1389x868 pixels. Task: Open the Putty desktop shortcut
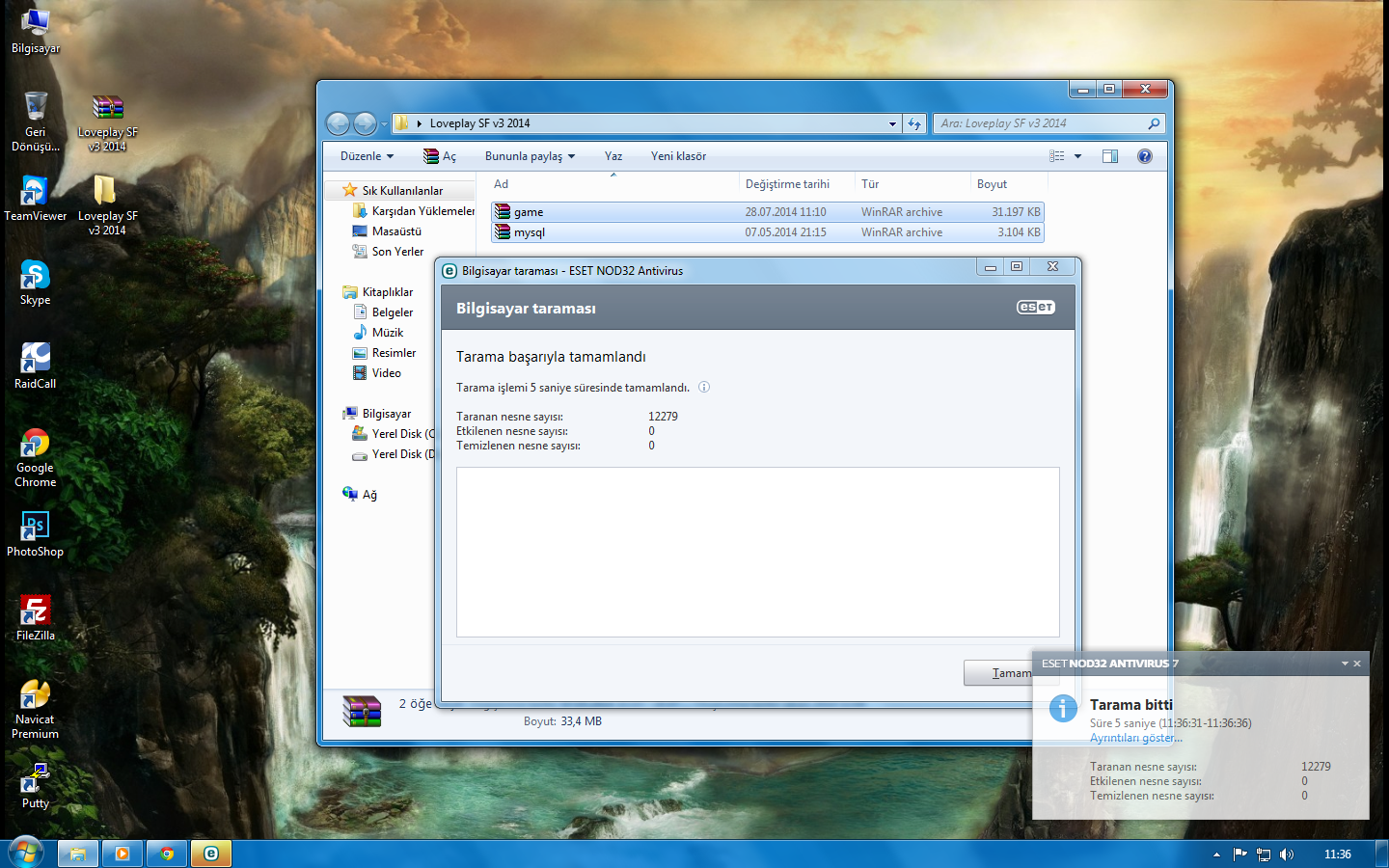tap(36, 786)
